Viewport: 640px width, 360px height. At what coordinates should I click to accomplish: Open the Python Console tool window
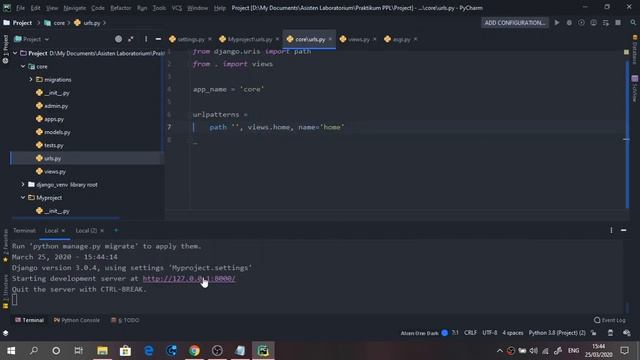(76, 320)
